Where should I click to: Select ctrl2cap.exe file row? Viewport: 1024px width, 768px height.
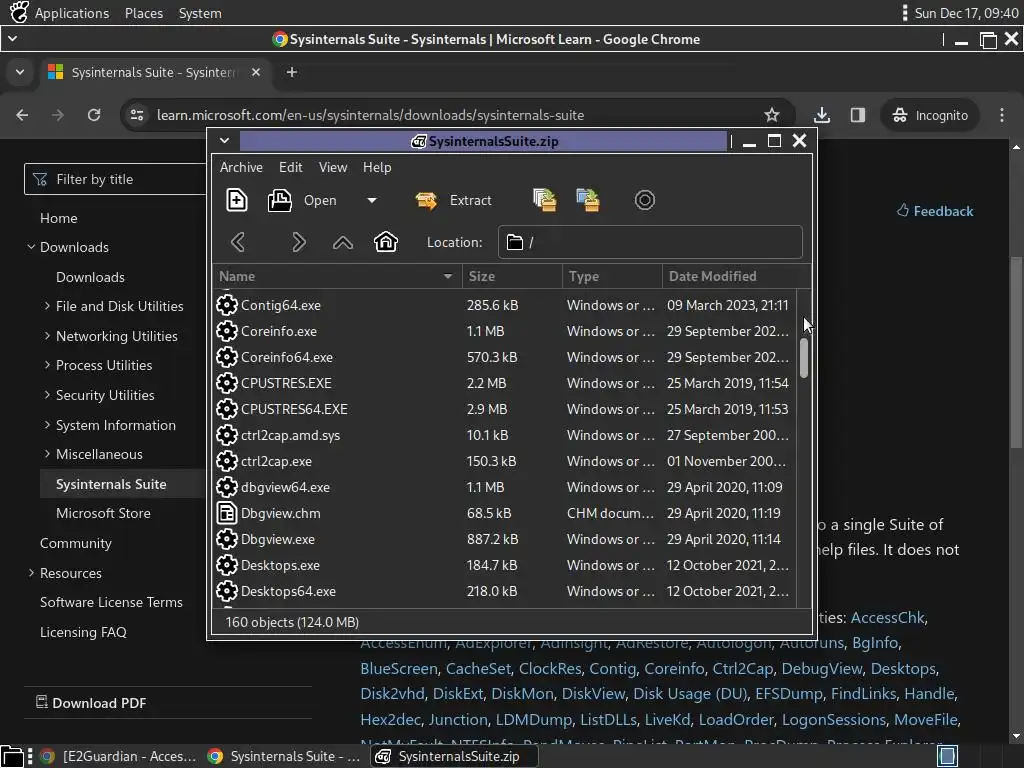click(504, 461)
